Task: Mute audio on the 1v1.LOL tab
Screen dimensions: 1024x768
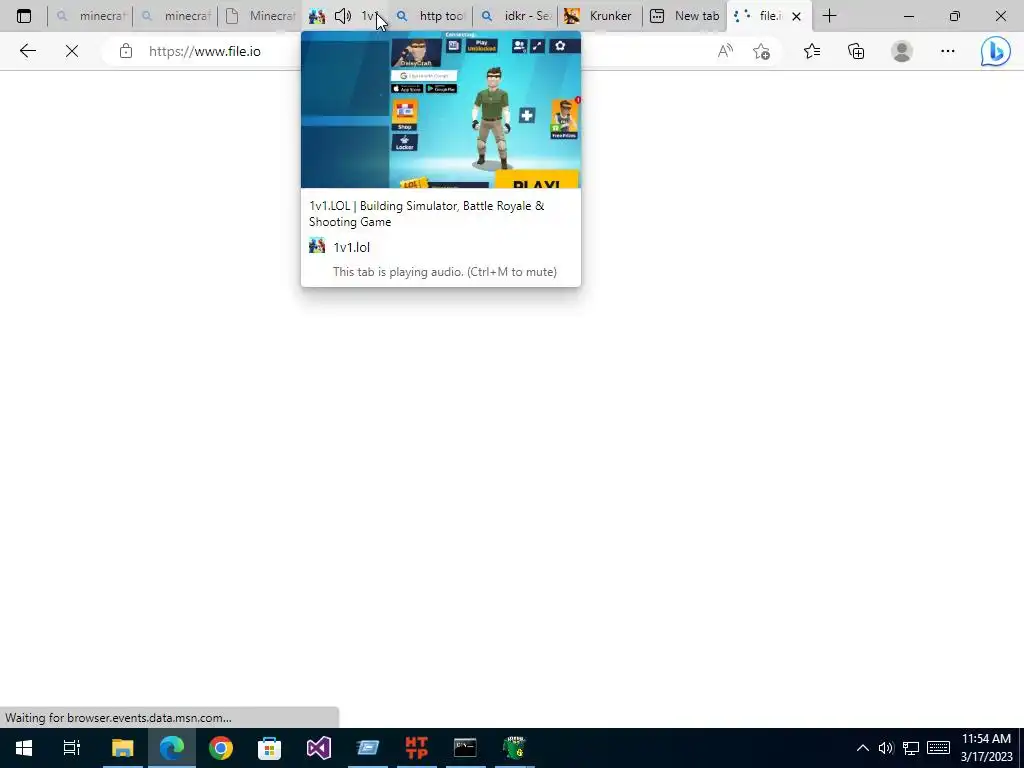Action: tap(343, 16)
